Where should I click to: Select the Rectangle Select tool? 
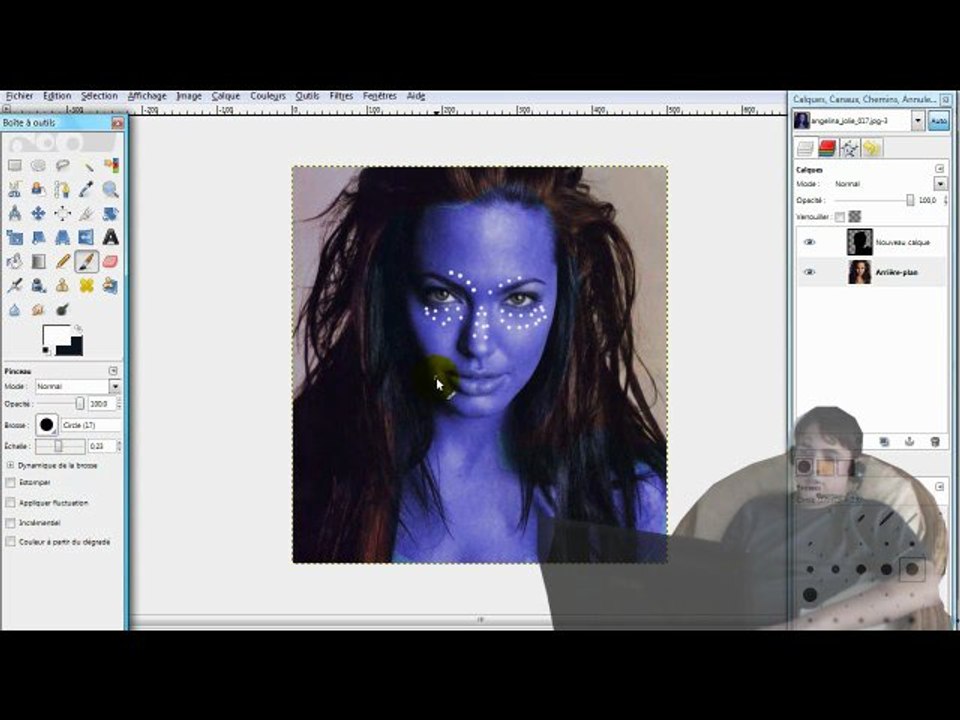[x=15, y=165]
